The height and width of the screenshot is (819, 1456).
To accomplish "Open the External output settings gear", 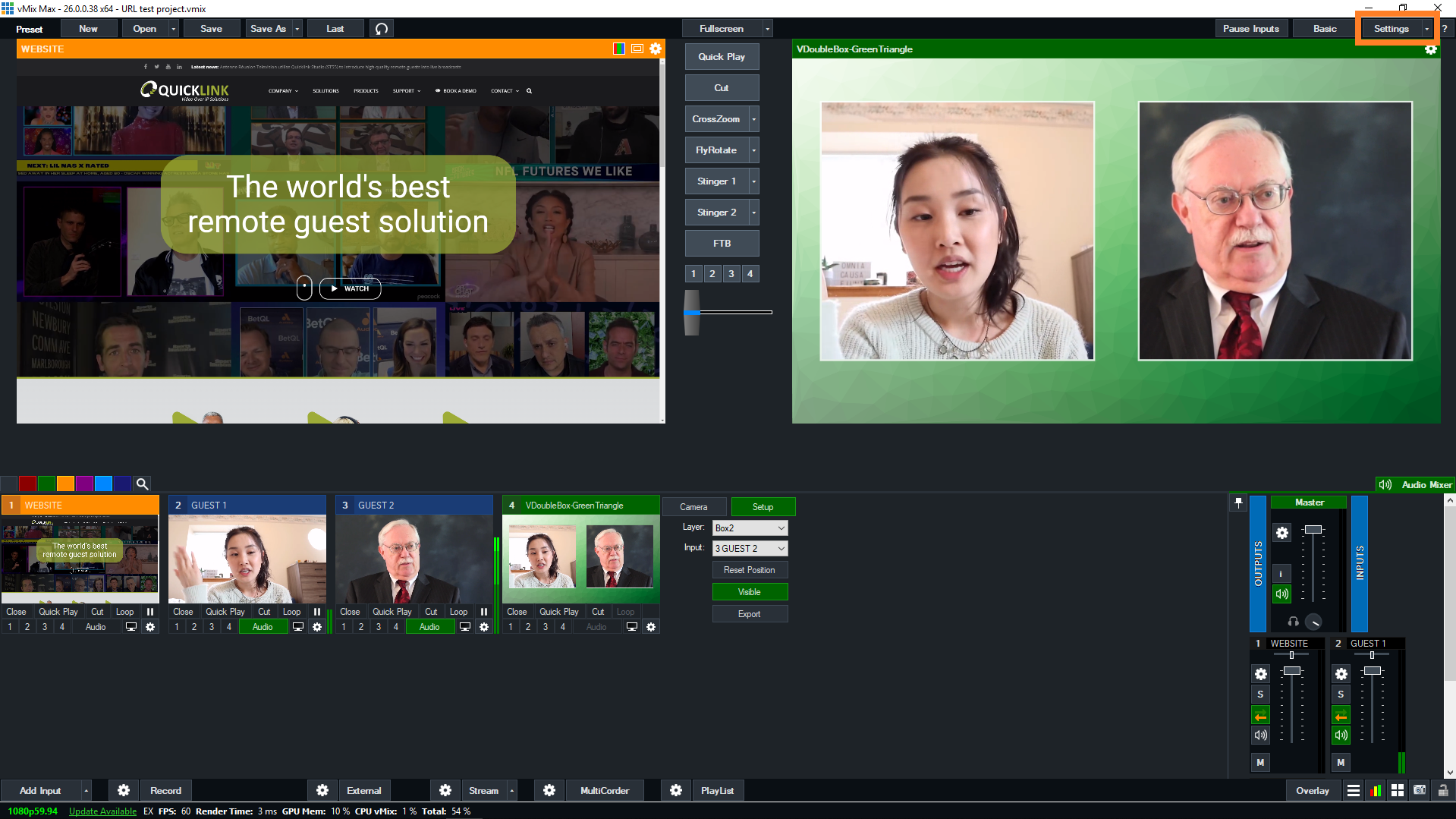I will click(322, 790).
